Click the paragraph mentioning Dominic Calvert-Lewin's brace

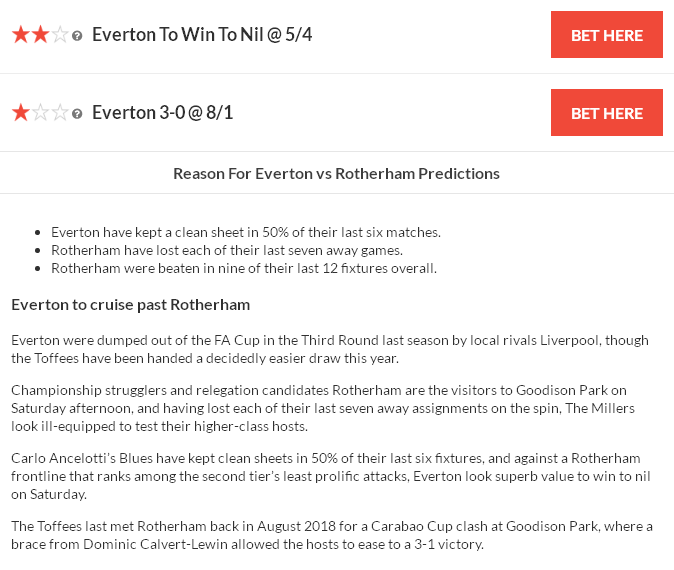(x=330, y=535)
